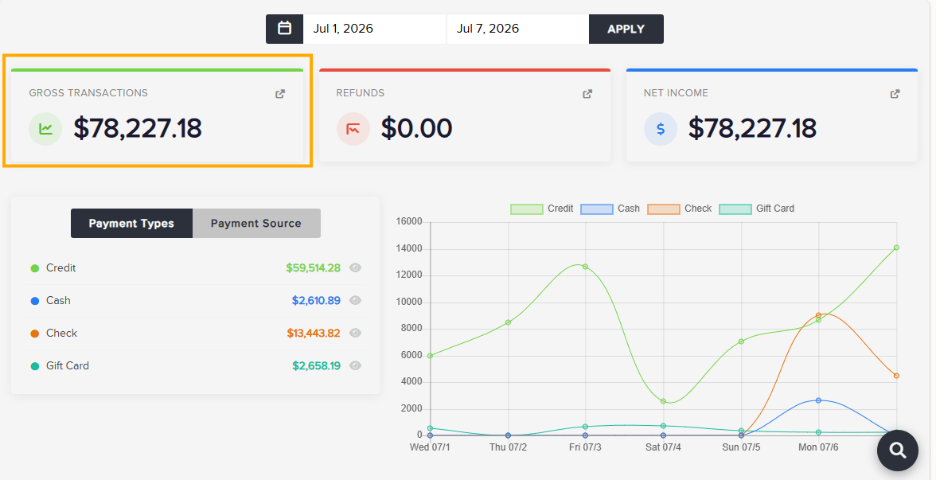Click the $59,514.28 Credit amount
This screenshot has height=480, width=936.
click(313, 268)
